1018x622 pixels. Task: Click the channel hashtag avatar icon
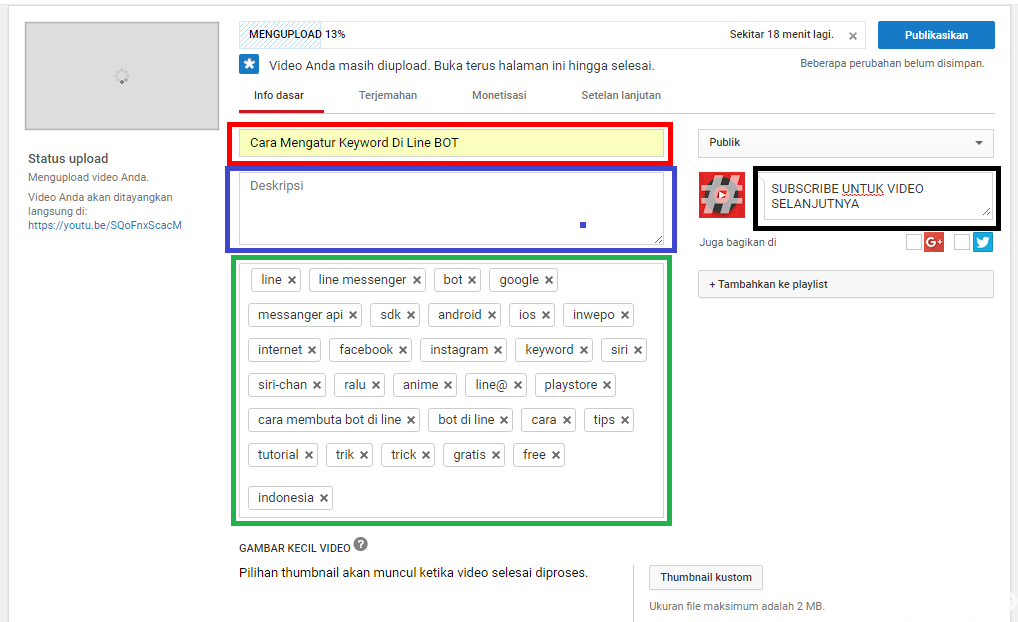[722, 195]
